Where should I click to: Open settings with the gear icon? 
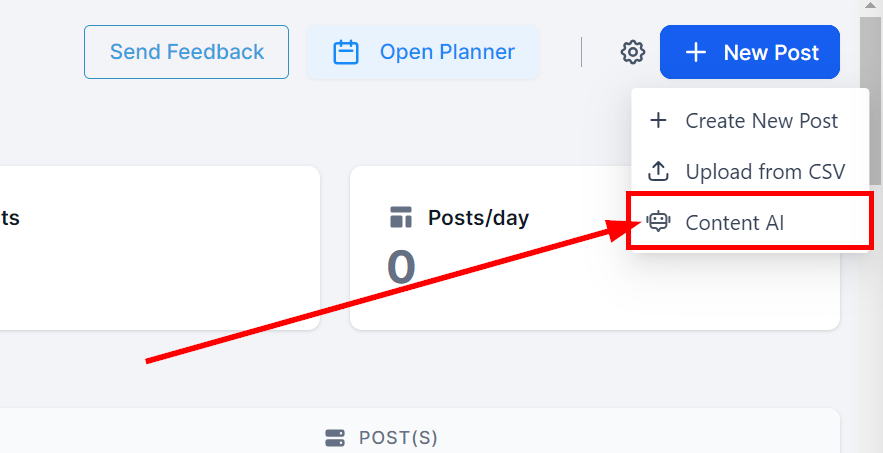(633, 52)
